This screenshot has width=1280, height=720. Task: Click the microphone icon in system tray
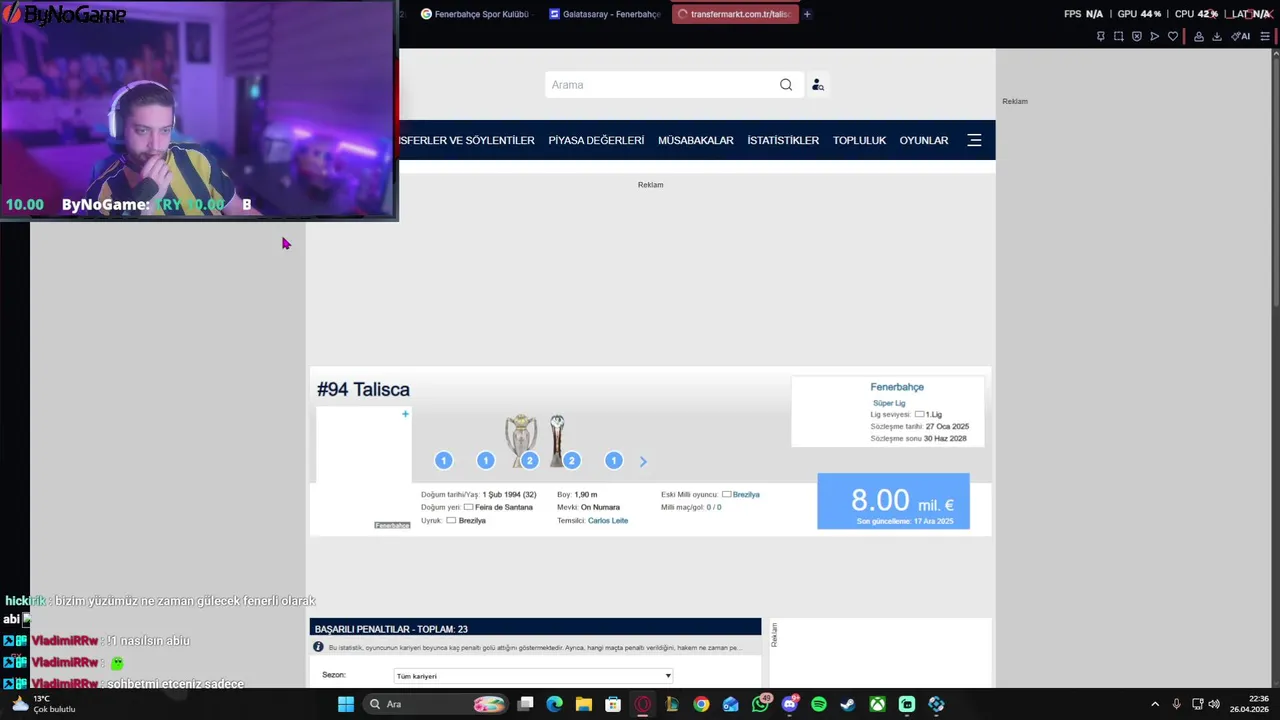pos(1176,704)
